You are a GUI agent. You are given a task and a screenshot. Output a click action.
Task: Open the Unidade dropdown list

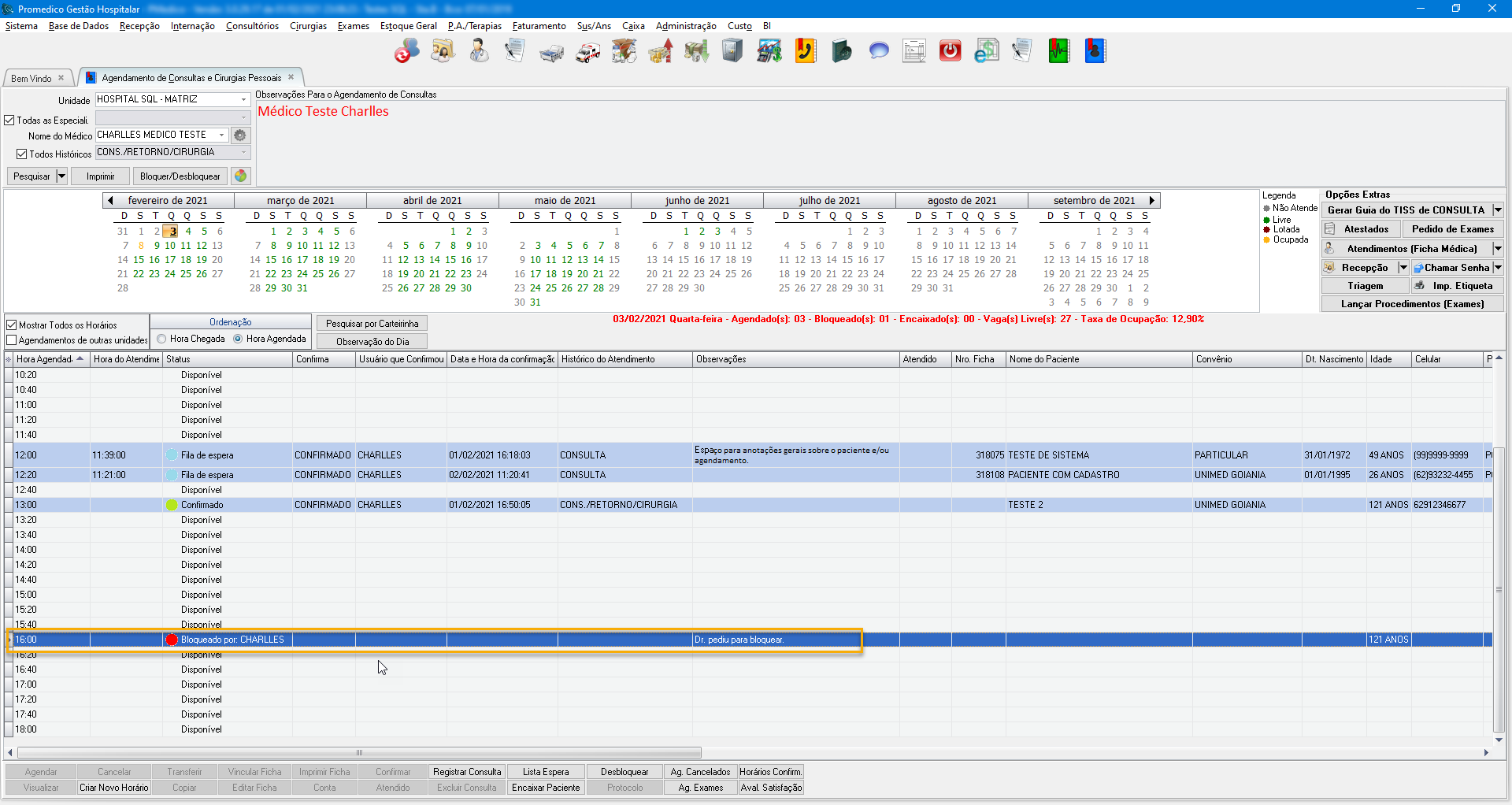click(x=243, y=100)
